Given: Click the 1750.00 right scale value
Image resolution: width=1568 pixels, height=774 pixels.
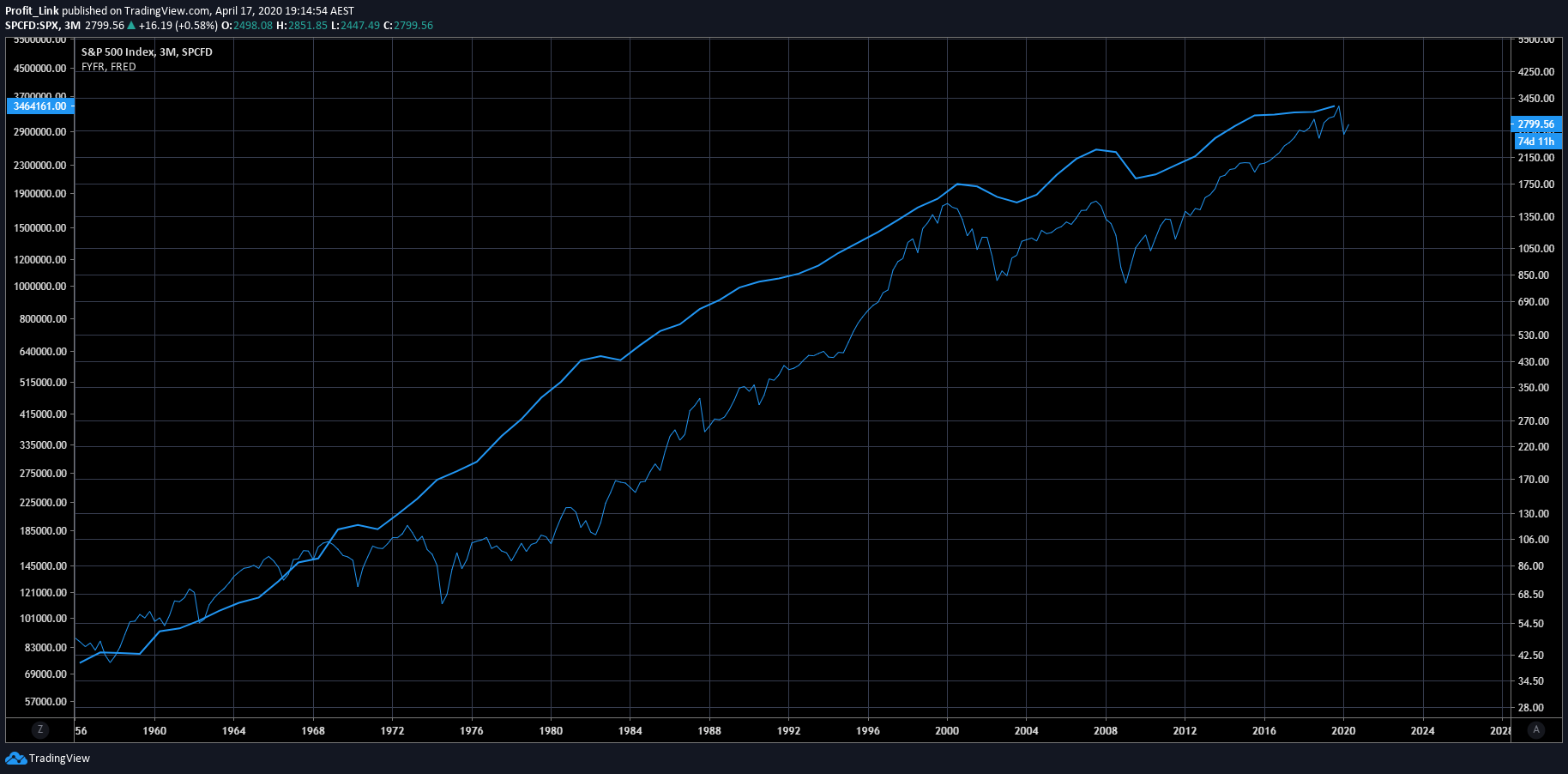Looking at the screenshot, I should [x=1536, y=184].
